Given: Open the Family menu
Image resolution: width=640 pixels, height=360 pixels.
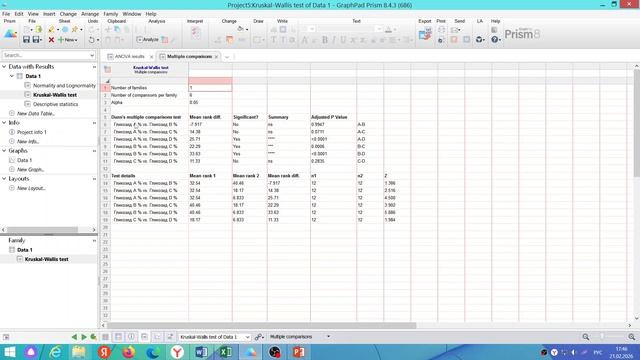Looking at the screenshot, I should tap(111, 14).
